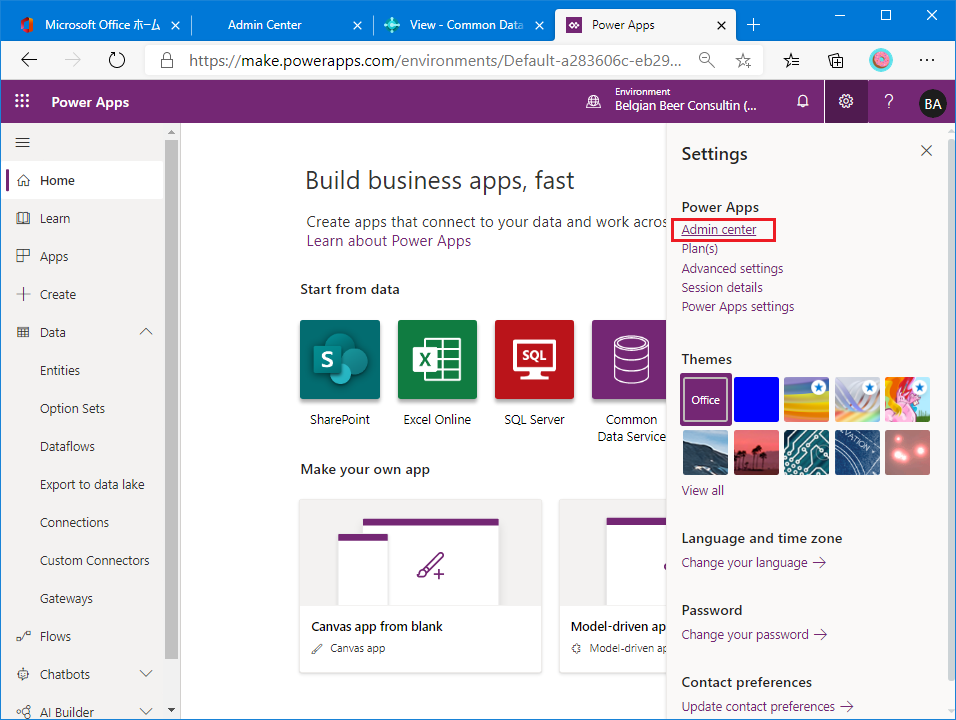Open the browser Favorites list icon
The width and height of the screenshot is (956, 720).
[791, 60]
